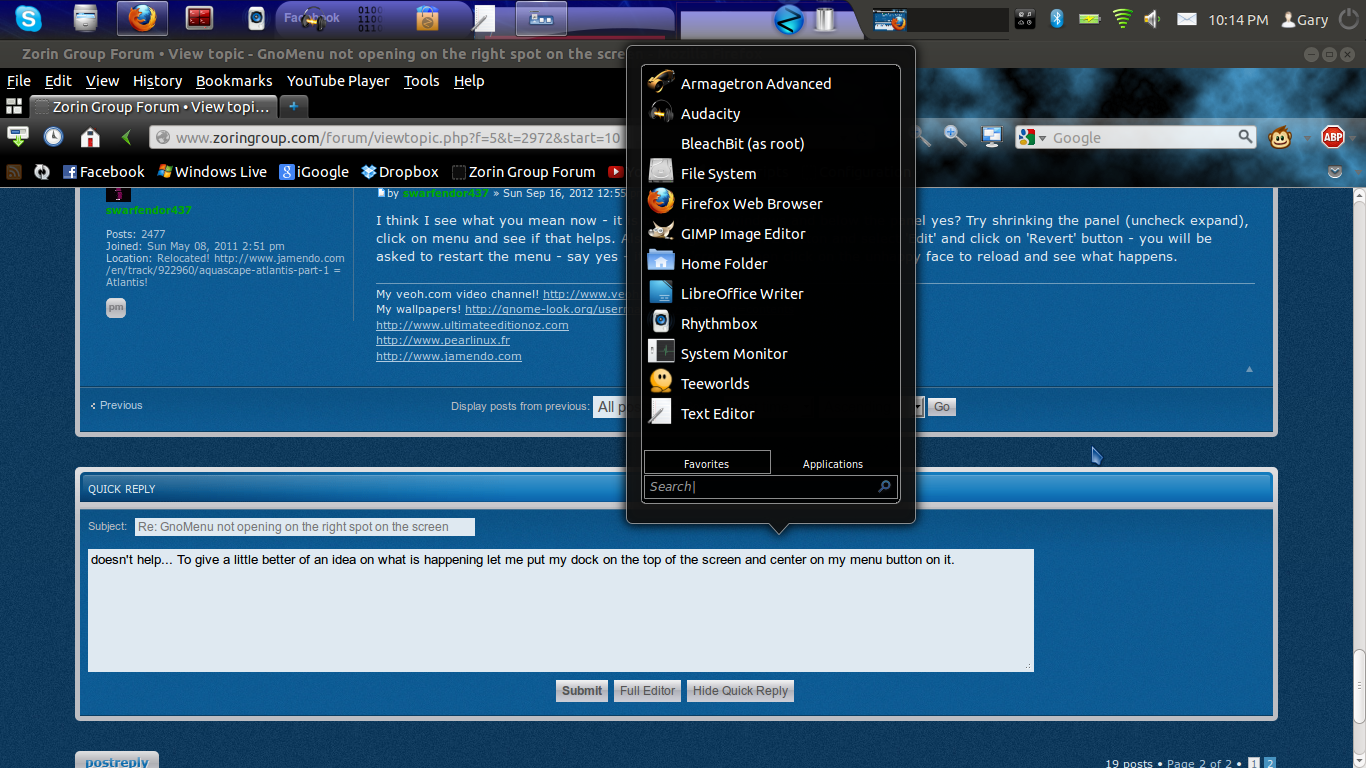Image resolution: width=1366 pixels, height=768 pixels.
Task: Launch Armagetron Advanced from the menu
Action: tap(755, 84)
